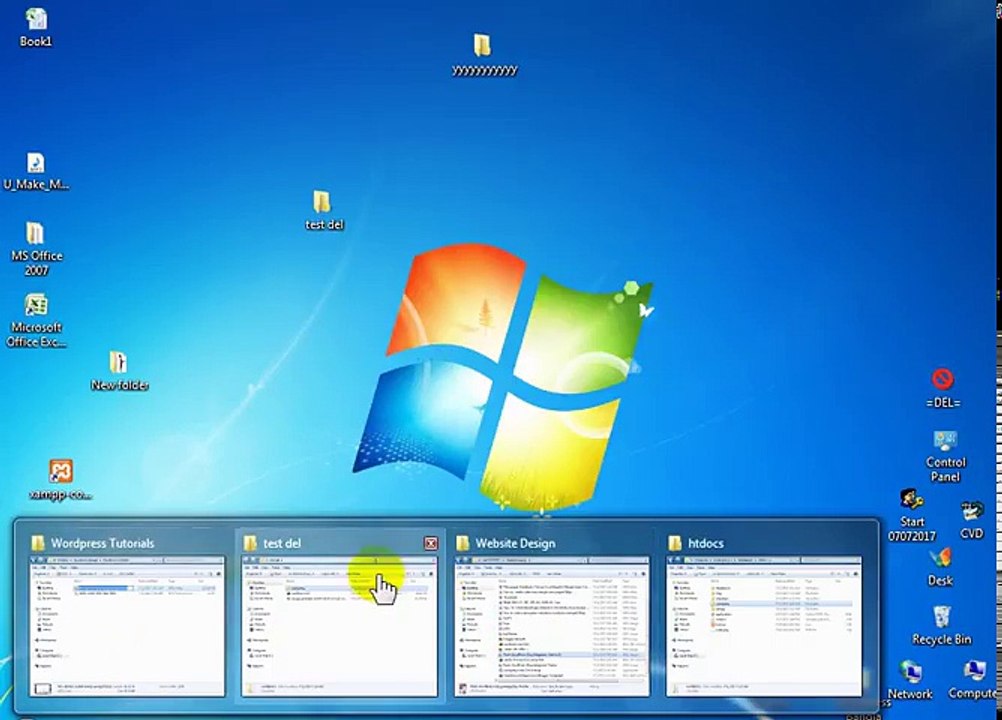Click the test del preview title text
Image resolution: width=1002 pixels, height=720 pixels.
click(x=282, y=543)
